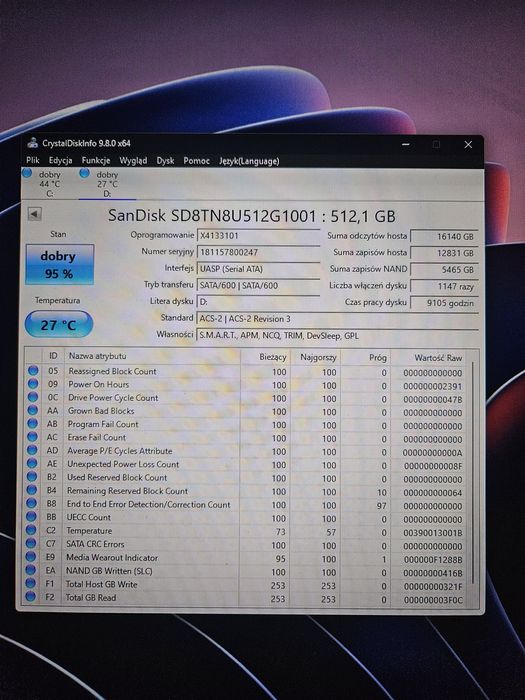Screen dimensions: 525x700
Task: Click the Tryb transferu field SATA/600
Action: coord(258,285)
